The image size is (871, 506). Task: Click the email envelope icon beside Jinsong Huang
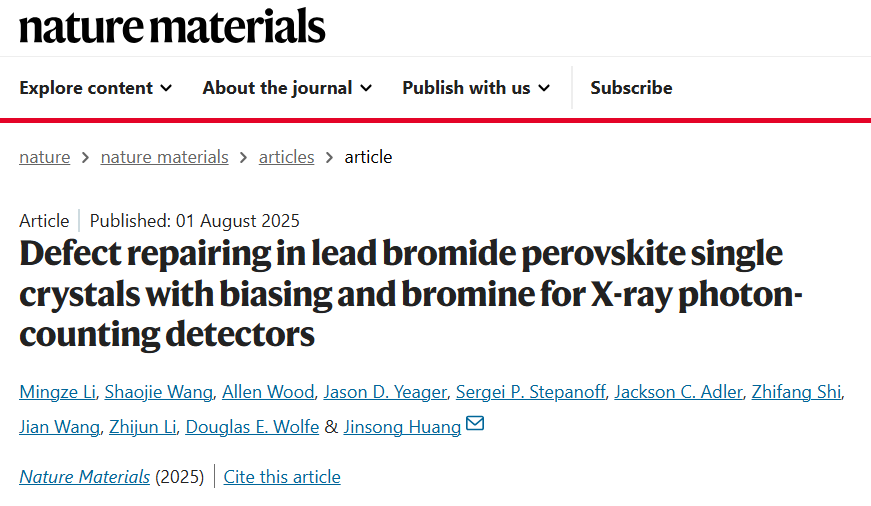[475, 424]
